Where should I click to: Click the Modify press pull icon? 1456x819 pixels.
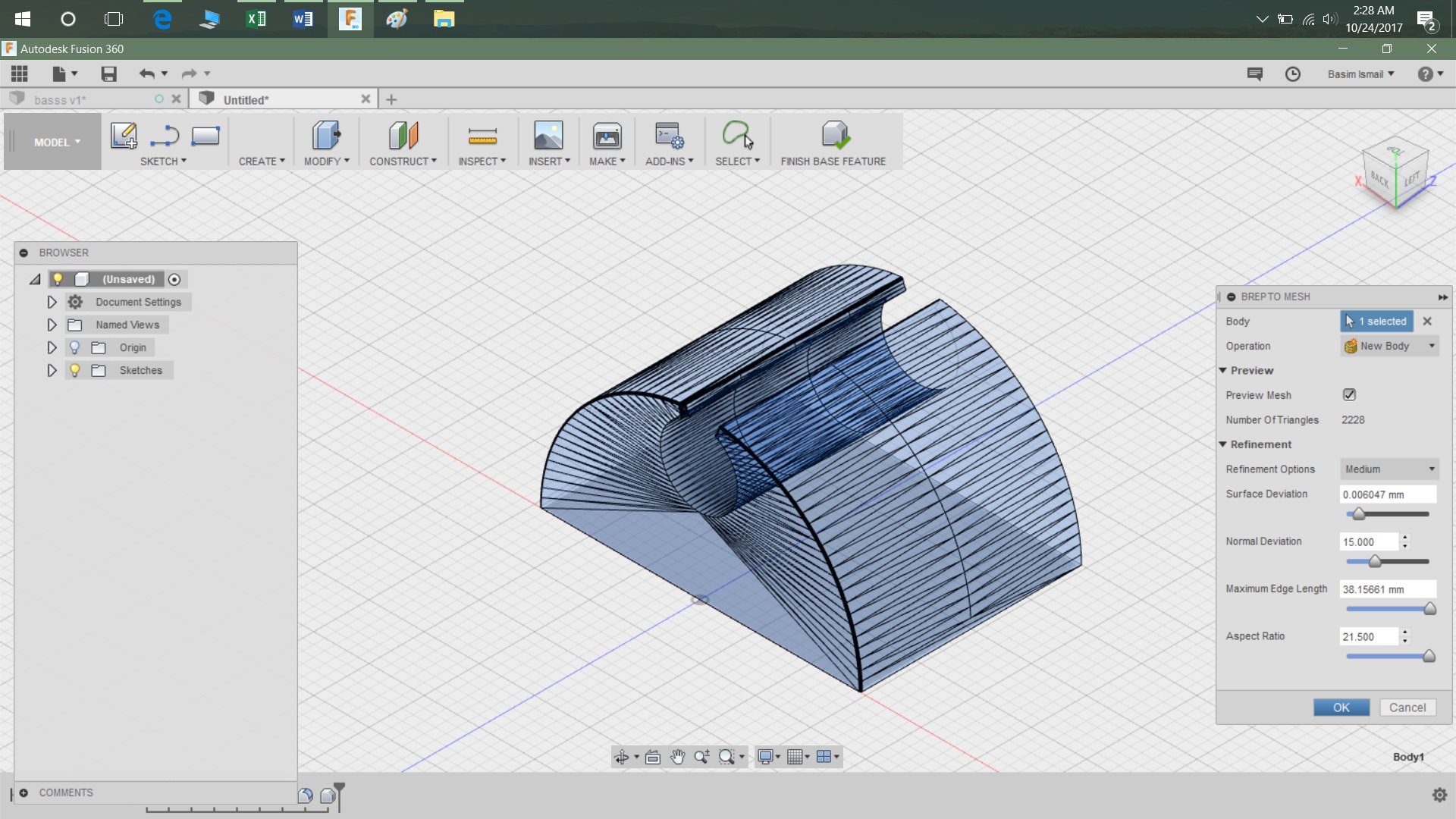pyautogui.click(x=326, y=136)
